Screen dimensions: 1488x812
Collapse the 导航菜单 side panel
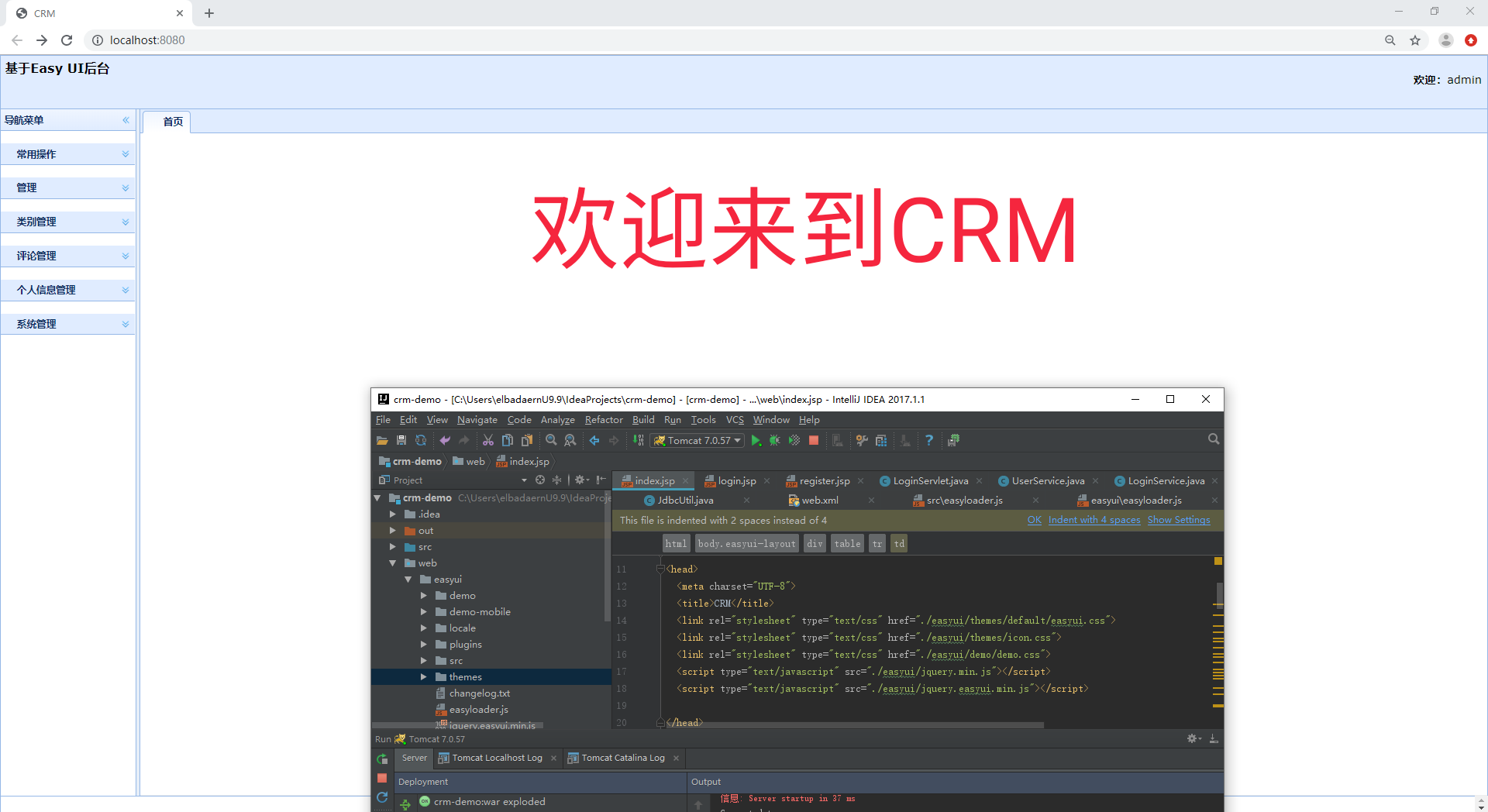click(126, 120)
